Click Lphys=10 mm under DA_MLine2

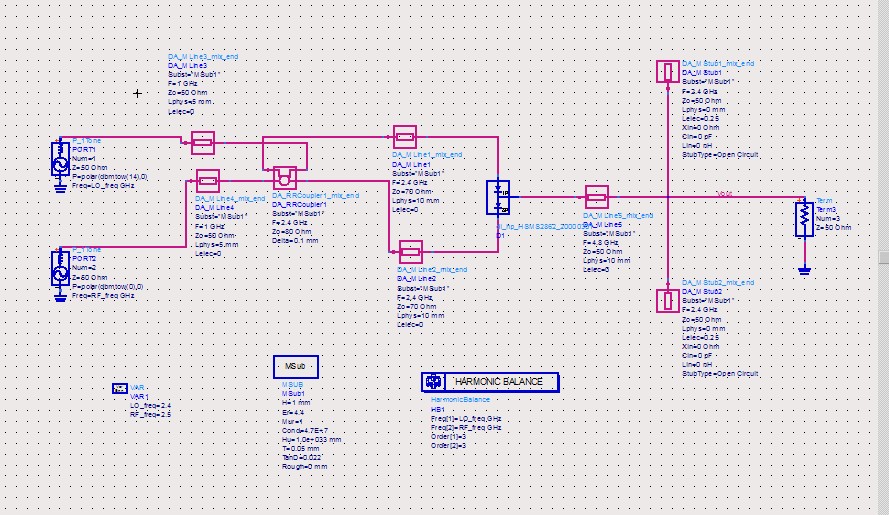click(x=421, y=315)
